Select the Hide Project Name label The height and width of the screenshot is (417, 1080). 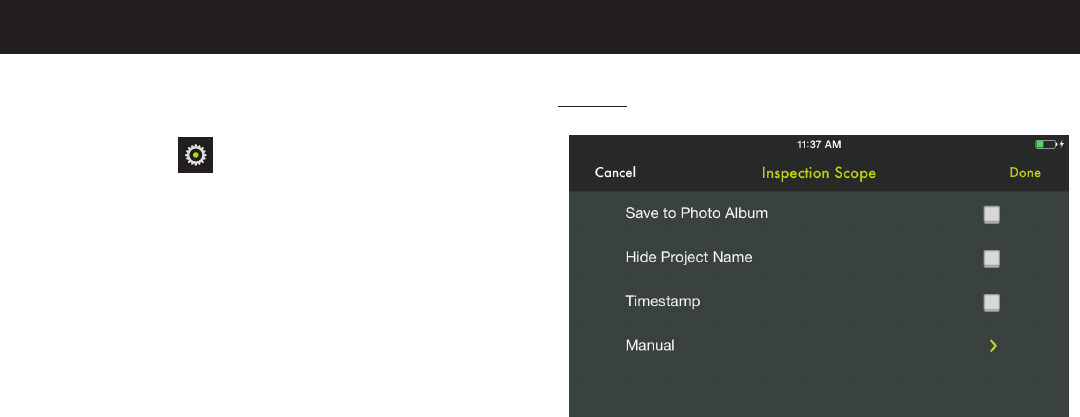pyautogui.click(x=689, y=257)
